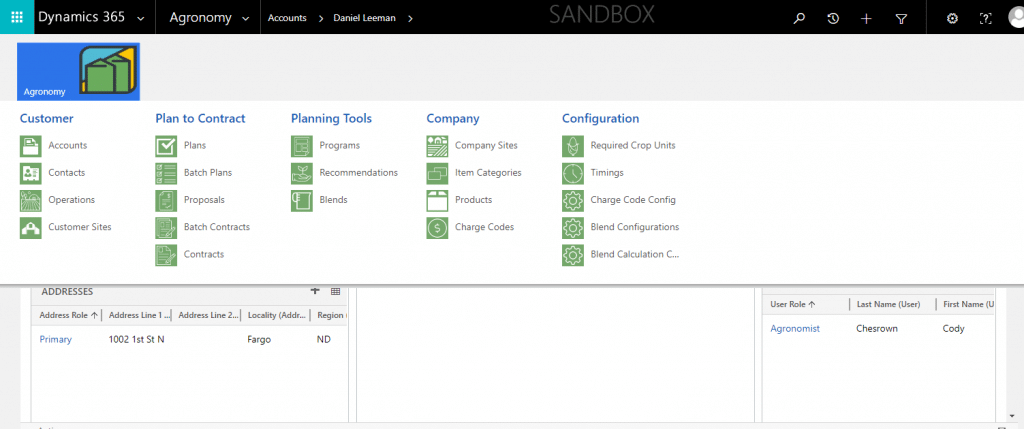Screen dimensions: 1024x429
Task: Click the search magnifier icon
Action: coord(798,18)
